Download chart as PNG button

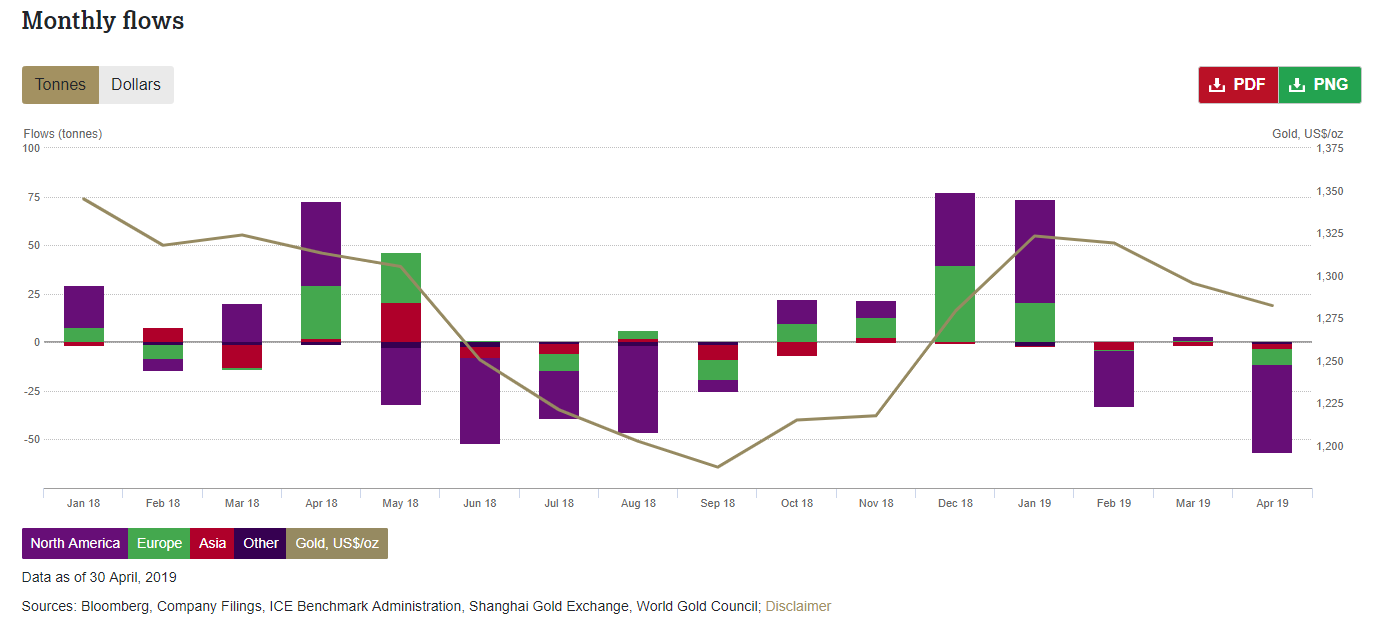pyautogui.click(x=1320, y=85)
